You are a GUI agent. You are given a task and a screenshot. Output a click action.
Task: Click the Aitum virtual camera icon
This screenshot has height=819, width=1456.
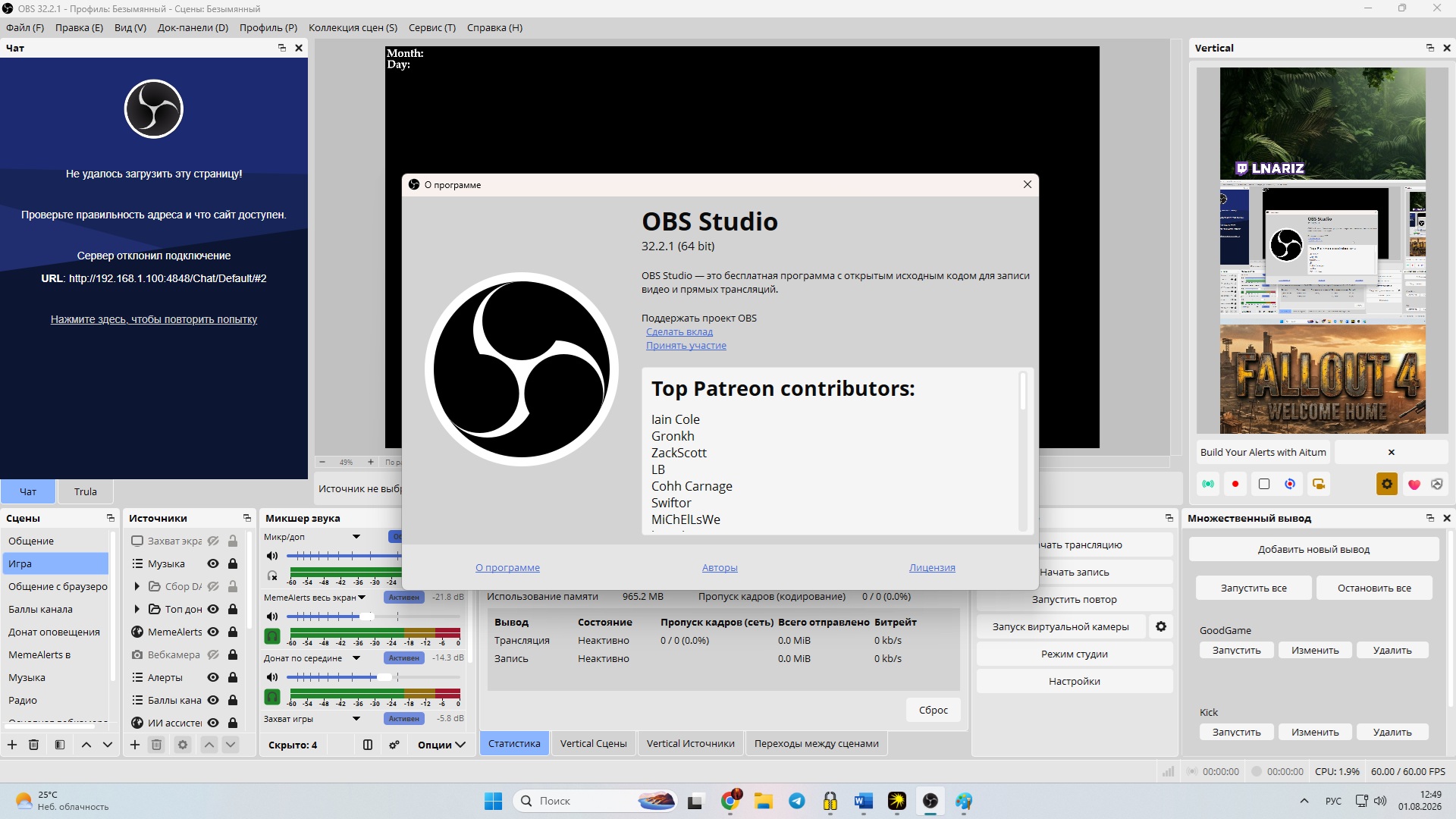(1319, 484)
